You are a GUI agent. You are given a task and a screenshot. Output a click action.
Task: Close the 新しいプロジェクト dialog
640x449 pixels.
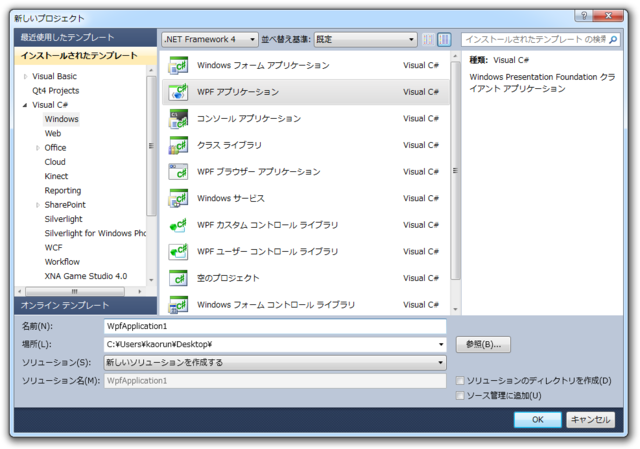coord(608,16)
